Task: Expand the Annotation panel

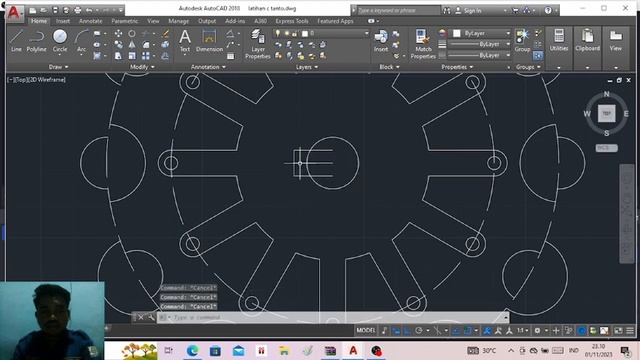Action: pyautogui.click(x=208, y=67)
